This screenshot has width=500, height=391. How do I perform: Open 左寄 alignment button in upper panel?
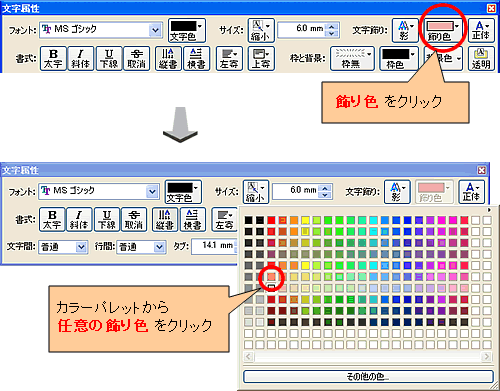(x=229, y=59)
